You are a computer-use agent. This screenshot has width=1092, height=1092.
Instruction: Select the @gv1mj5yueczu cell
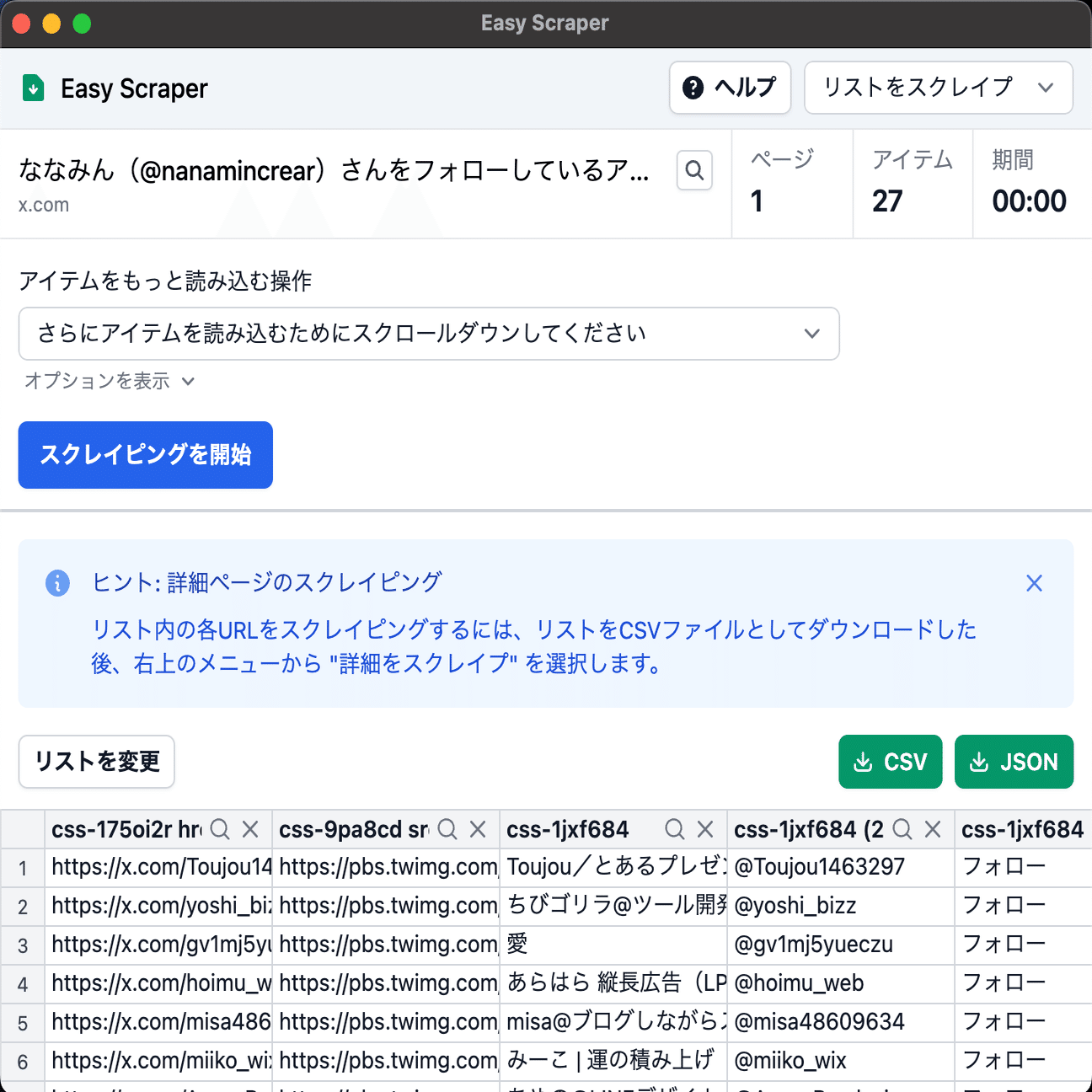841,945
